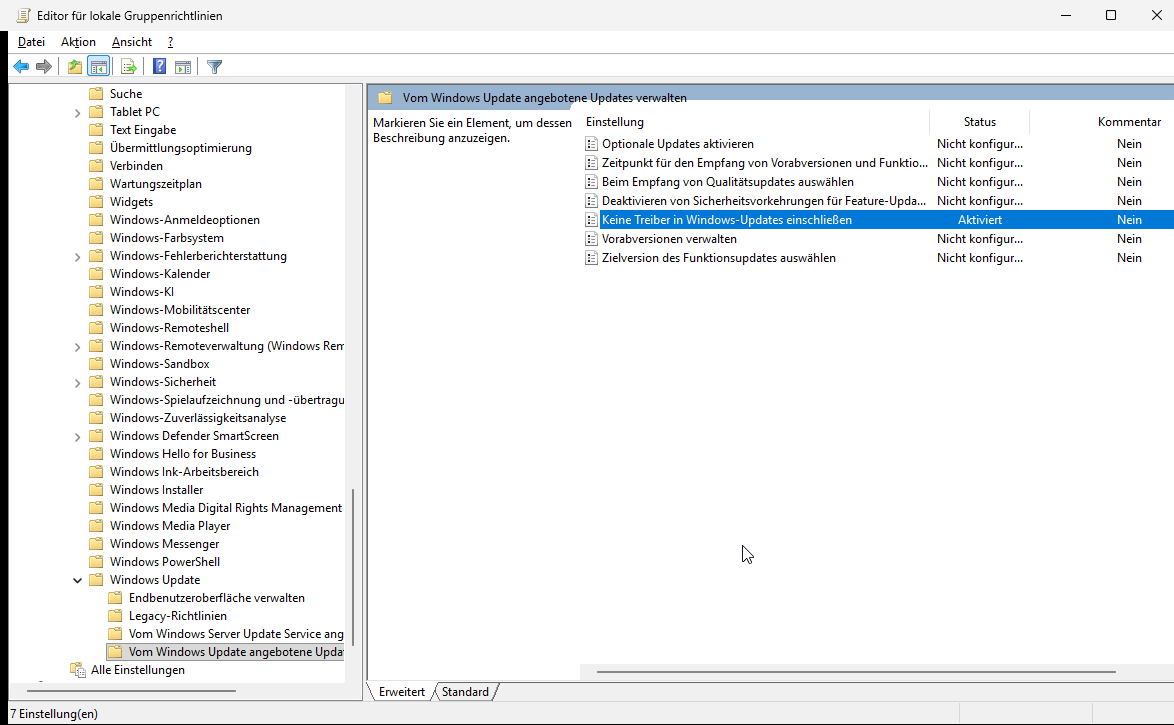
Task: Select the Windows-KI folder
Action: point(142,291)
